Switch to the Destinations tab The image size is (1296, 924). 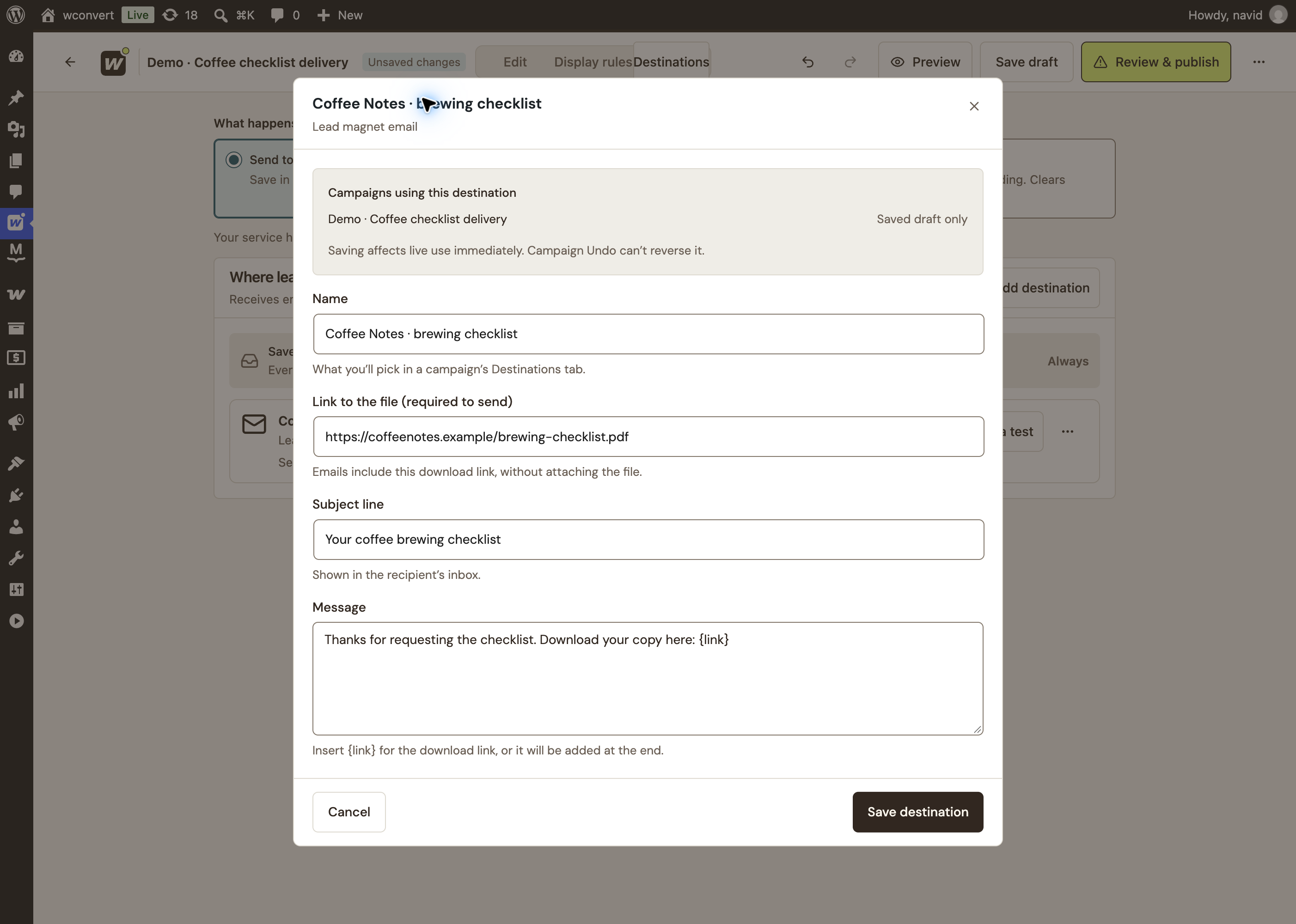(x=671, y=62)
